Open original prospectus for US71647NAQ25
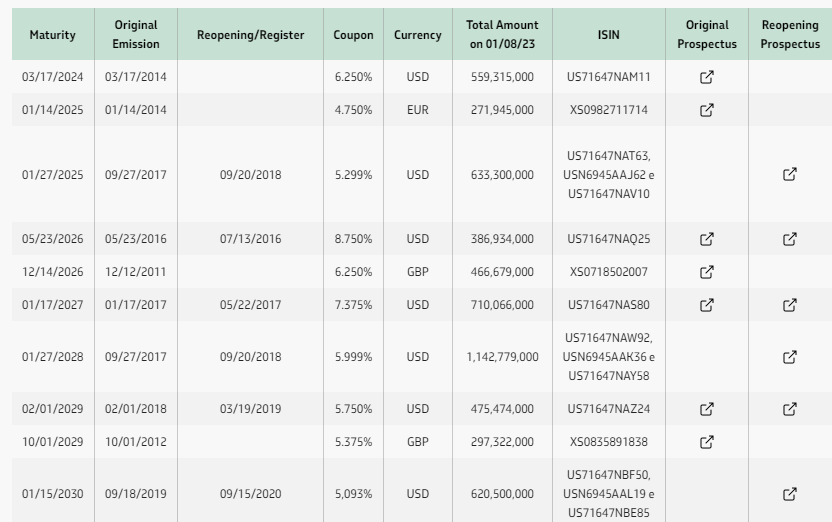832x522 pixels. tap(706, 239)
